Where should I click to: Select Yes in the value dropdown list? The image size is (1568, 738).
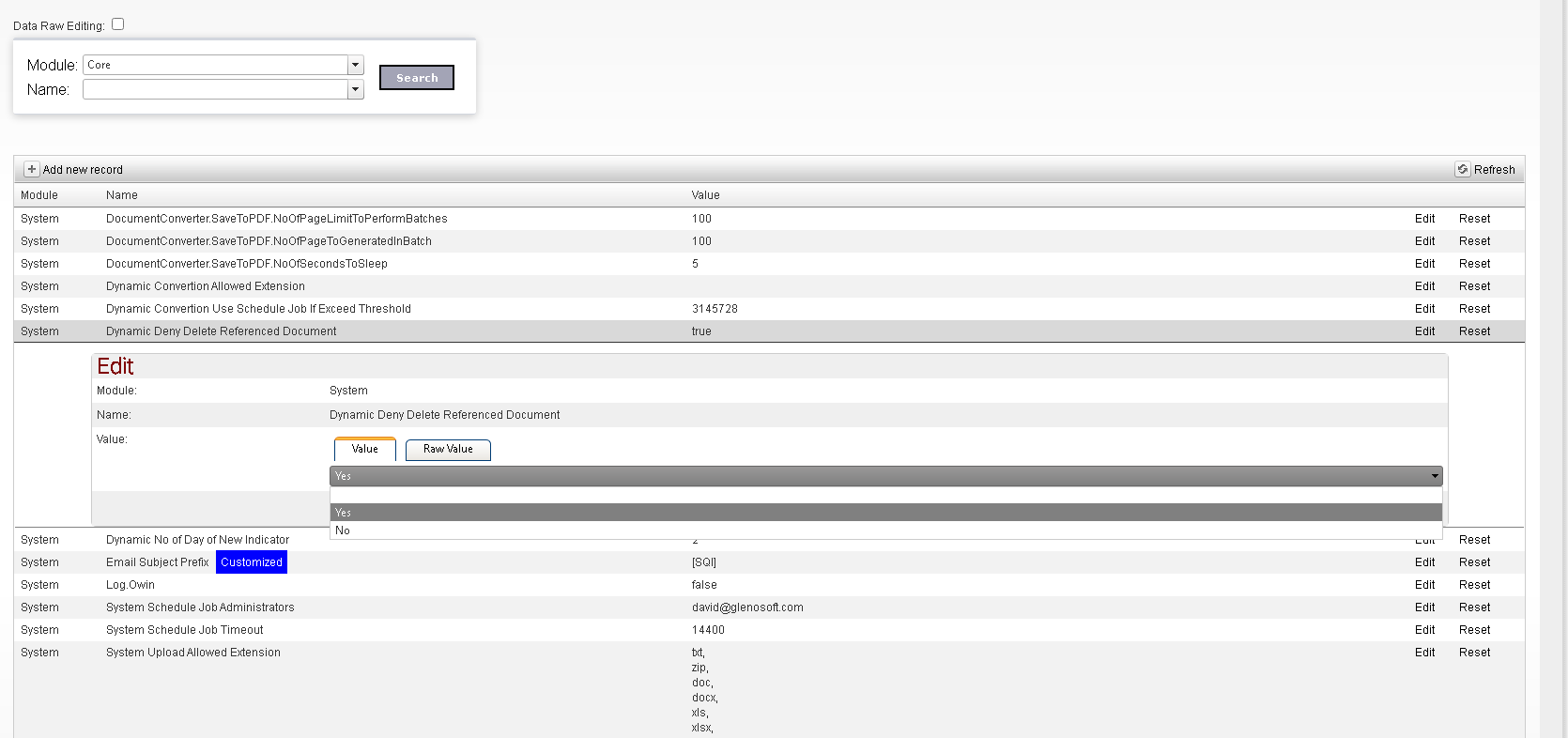pyautogui.click(x=885, y=513)
